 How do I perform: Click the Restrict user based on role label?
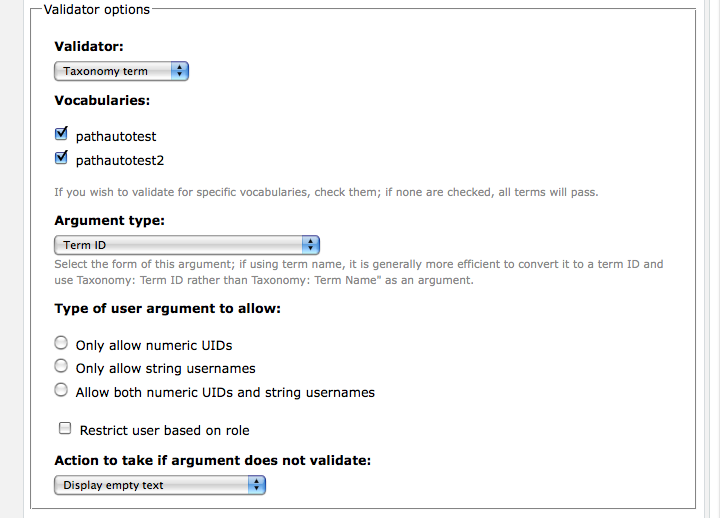[x=164, y=430]
